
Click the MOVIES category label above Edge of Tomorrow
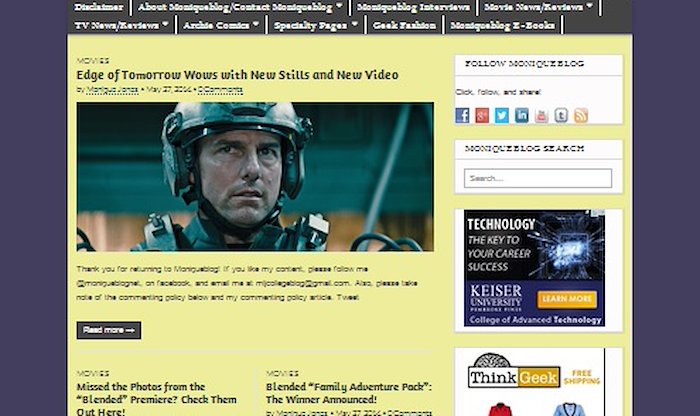pyautogui.click(x=93, y=61)
